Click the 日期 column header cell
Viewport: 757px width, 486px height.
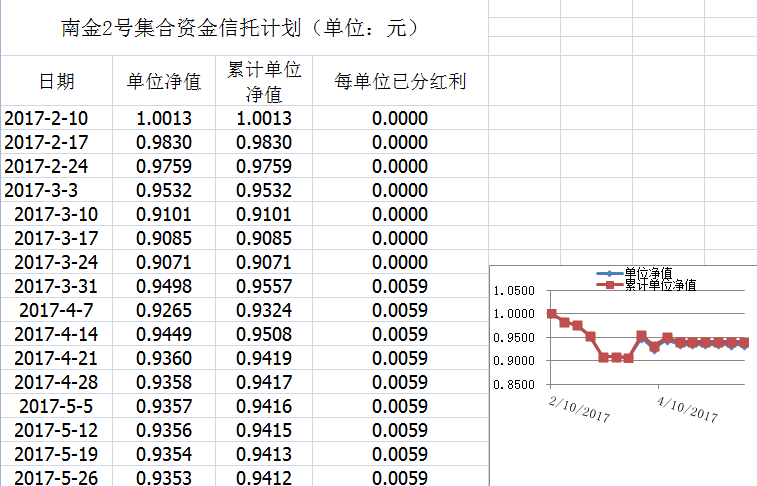tap(57, 81)
